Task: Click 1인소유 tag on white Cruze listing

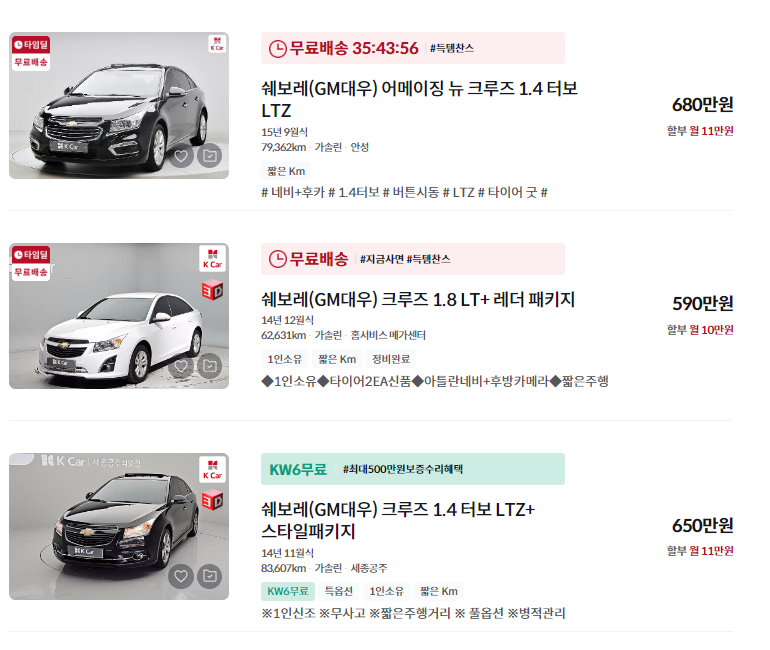Action: pos(284,359)
